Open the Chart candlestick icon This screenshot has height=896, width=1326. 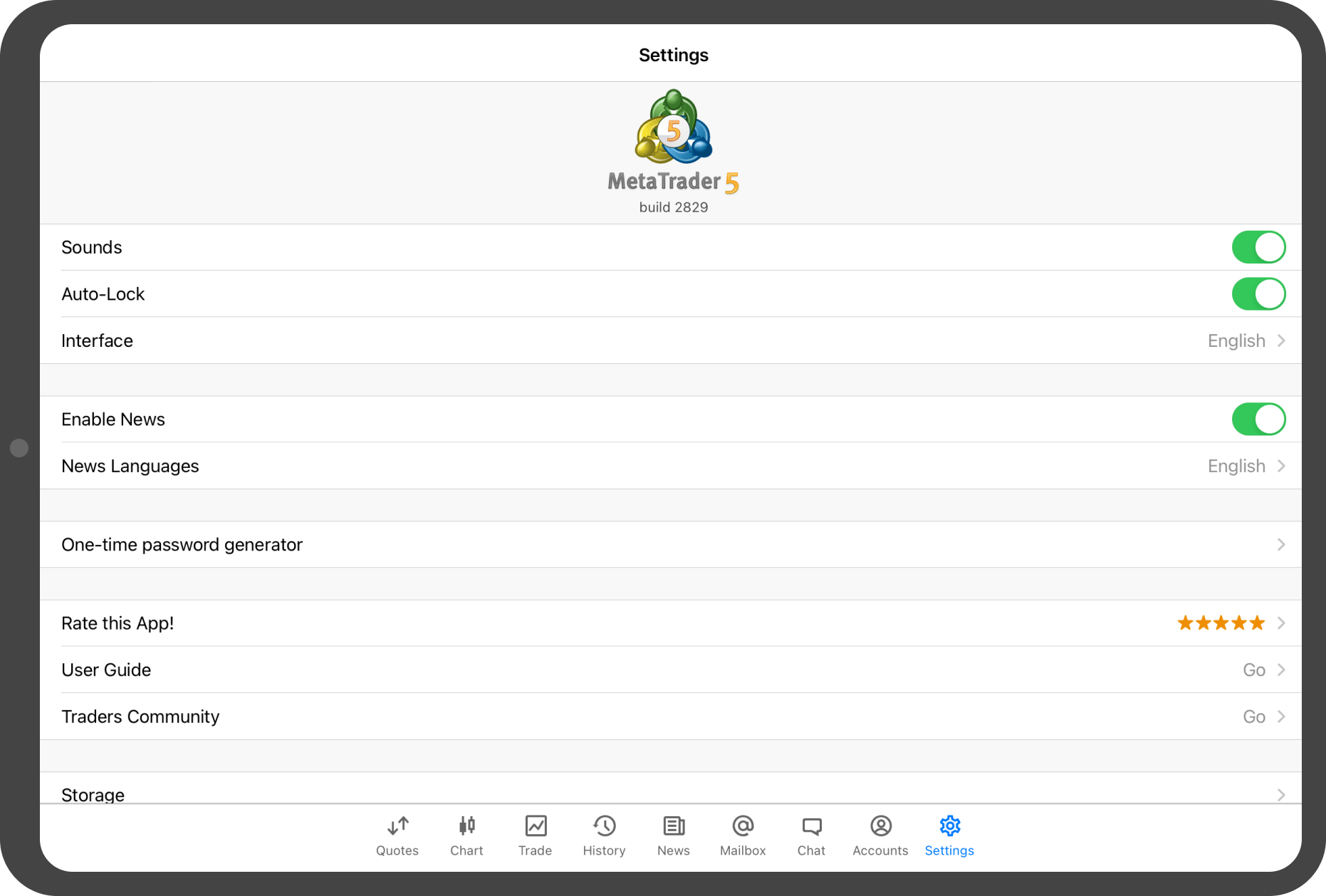[x=466, y=826]
